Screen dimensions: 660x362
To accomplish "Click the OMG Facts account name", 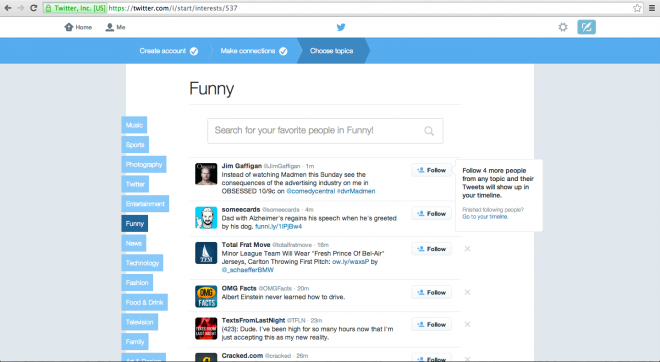I will pyautogui.click(x=239, y=288).
